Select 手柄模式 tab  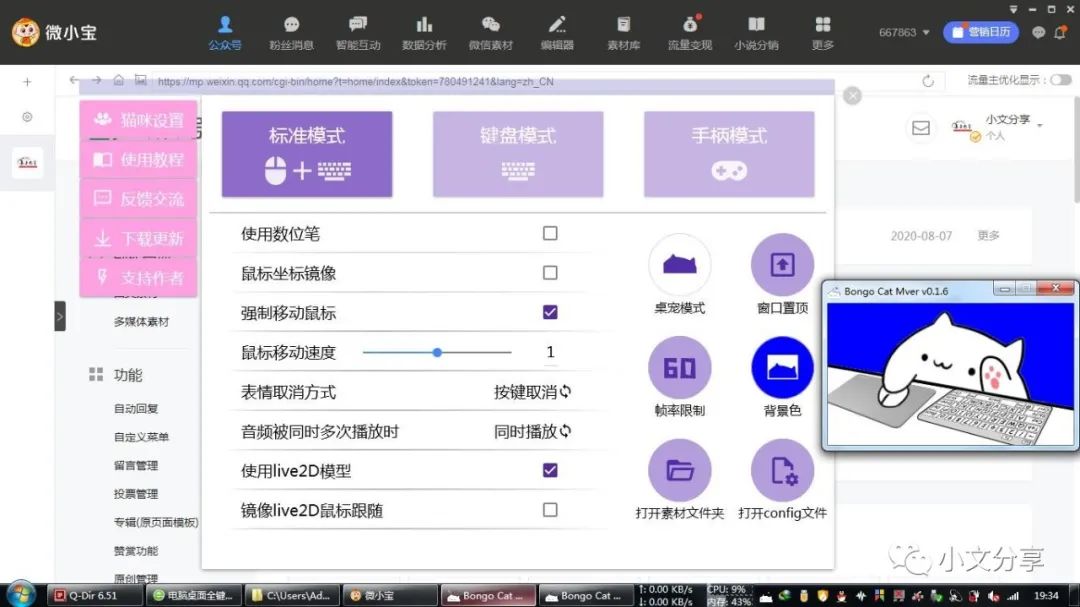729,154
